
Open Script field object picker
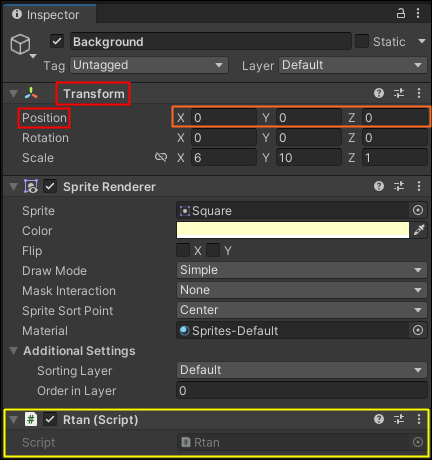(418, 442)
